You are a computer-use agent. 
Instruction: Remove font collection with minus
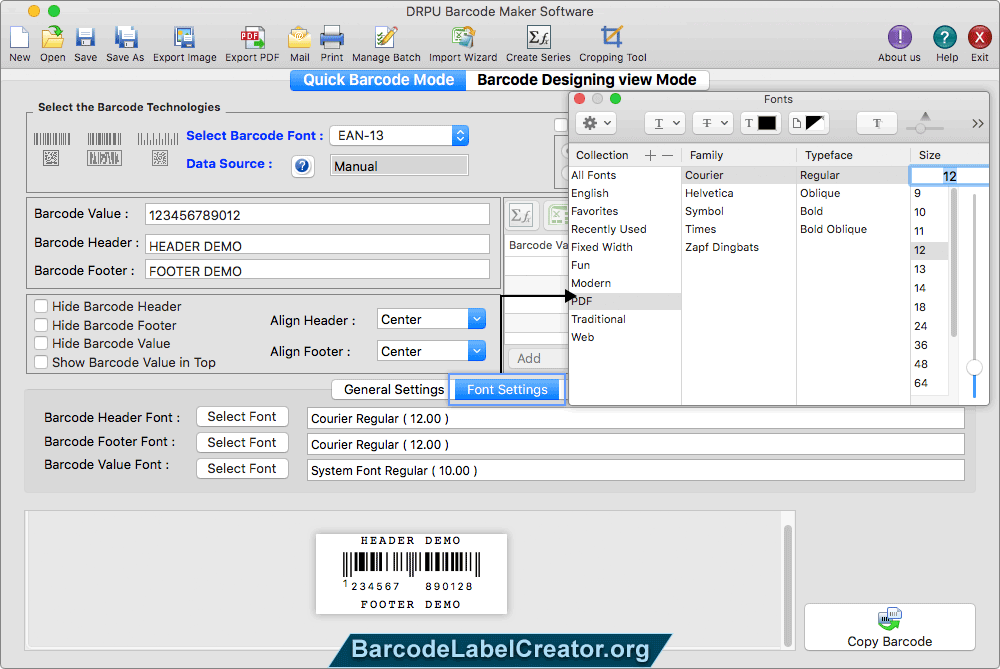(667, 155)
